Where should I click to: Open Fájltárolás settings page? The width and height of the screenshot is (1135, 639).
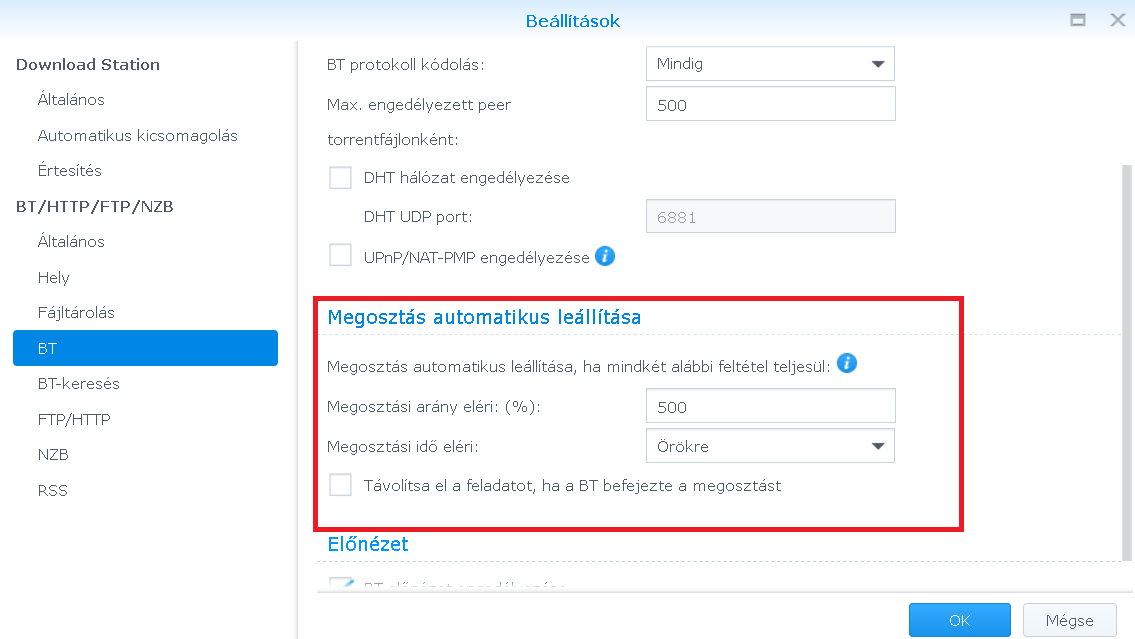click(76, 313)
